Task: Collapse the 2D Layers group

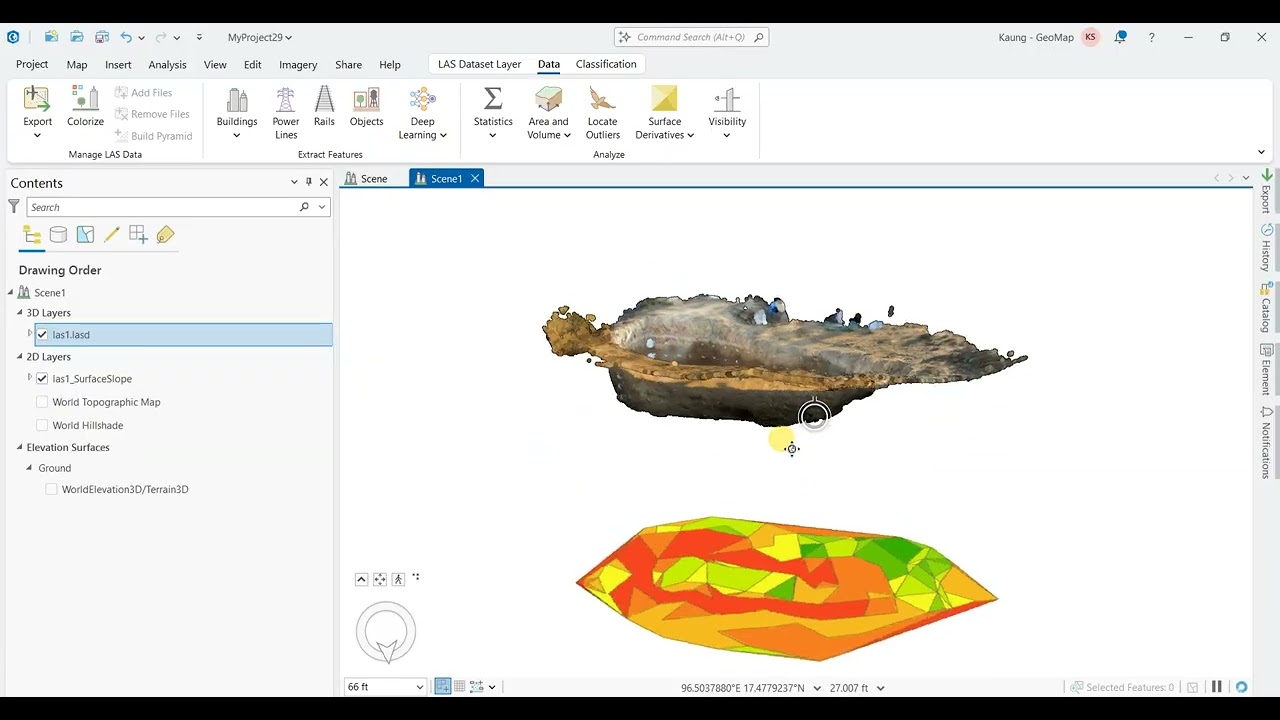Action: tap(19, 357)
